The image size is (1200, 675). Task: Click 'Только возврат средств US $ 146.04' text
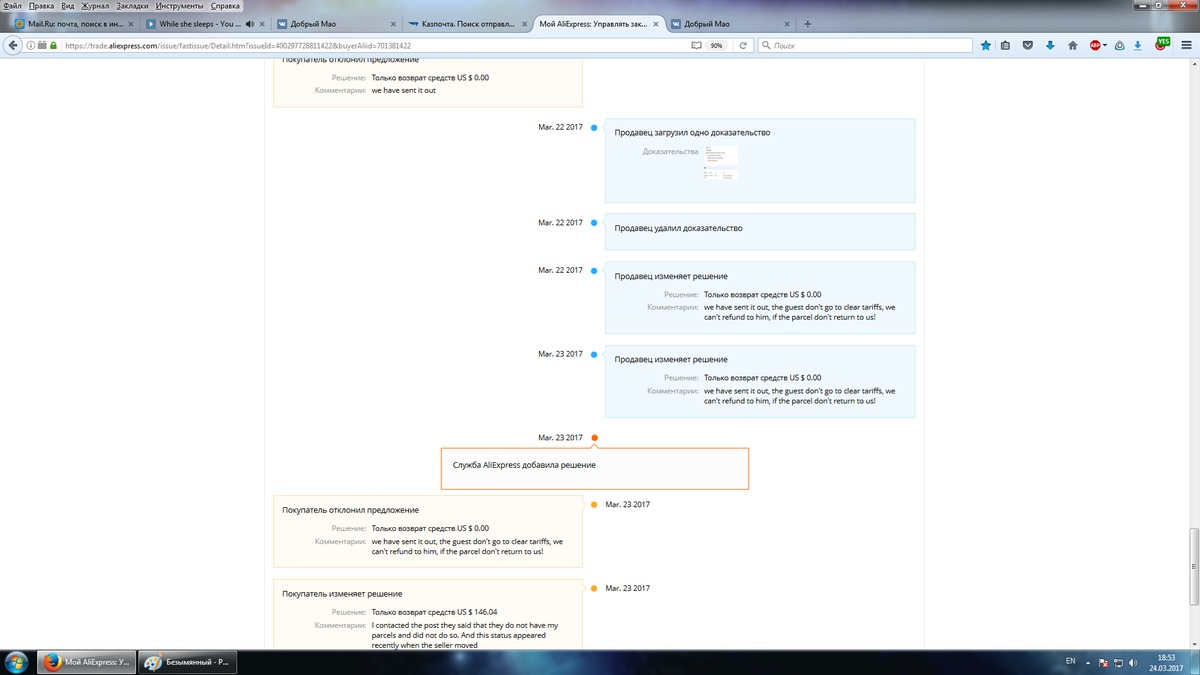point(434,612)
